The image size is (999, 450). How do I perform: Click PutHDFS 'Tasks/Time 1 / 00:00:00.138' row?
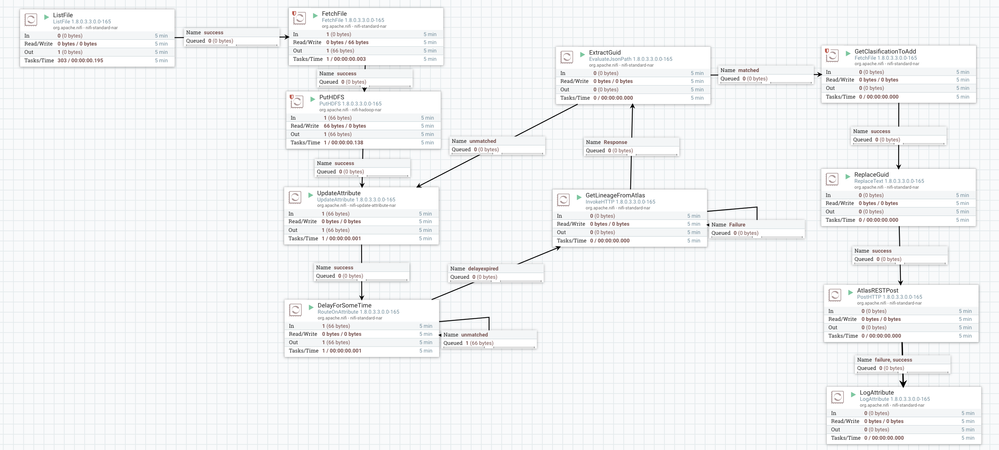363,143
